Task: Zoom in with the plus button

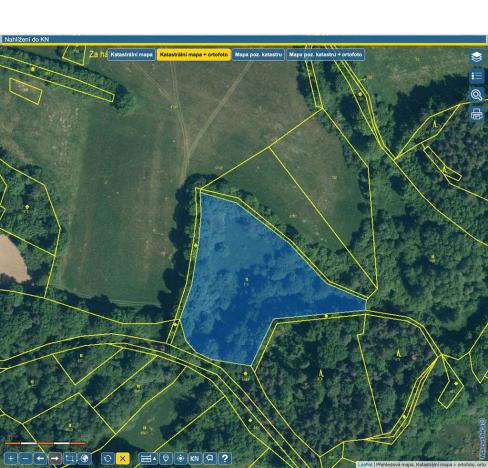Action: 11,459
